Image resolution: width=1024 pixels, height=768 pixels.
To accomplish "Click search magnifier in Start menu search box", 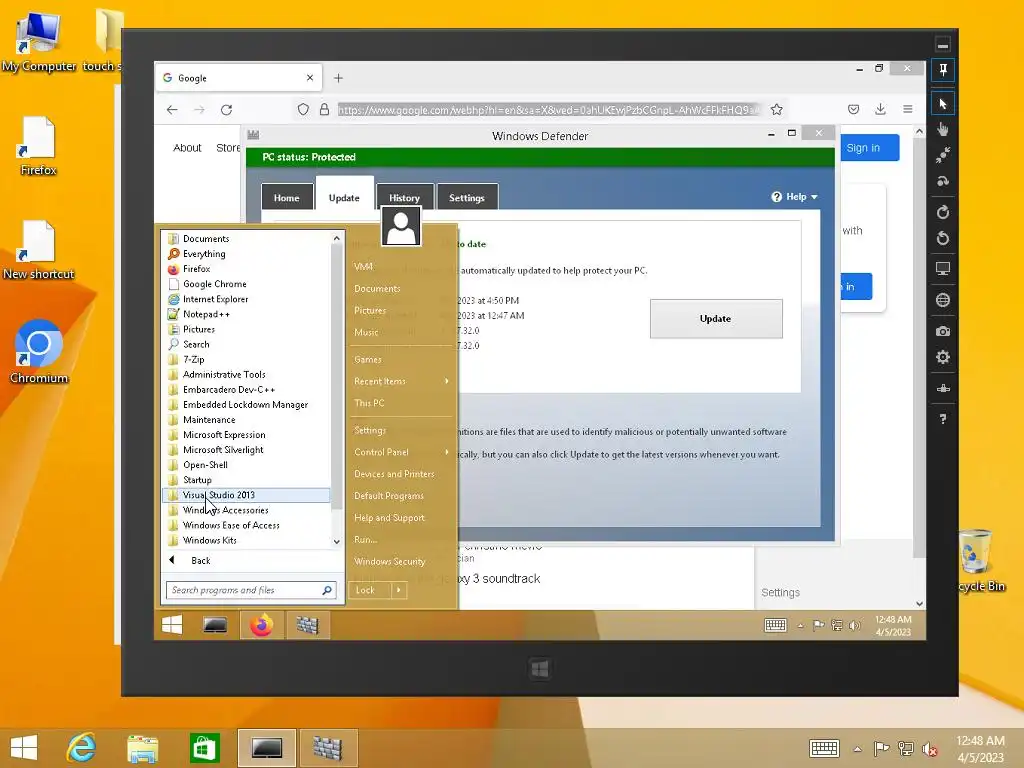I will click(x=327, y=590).
